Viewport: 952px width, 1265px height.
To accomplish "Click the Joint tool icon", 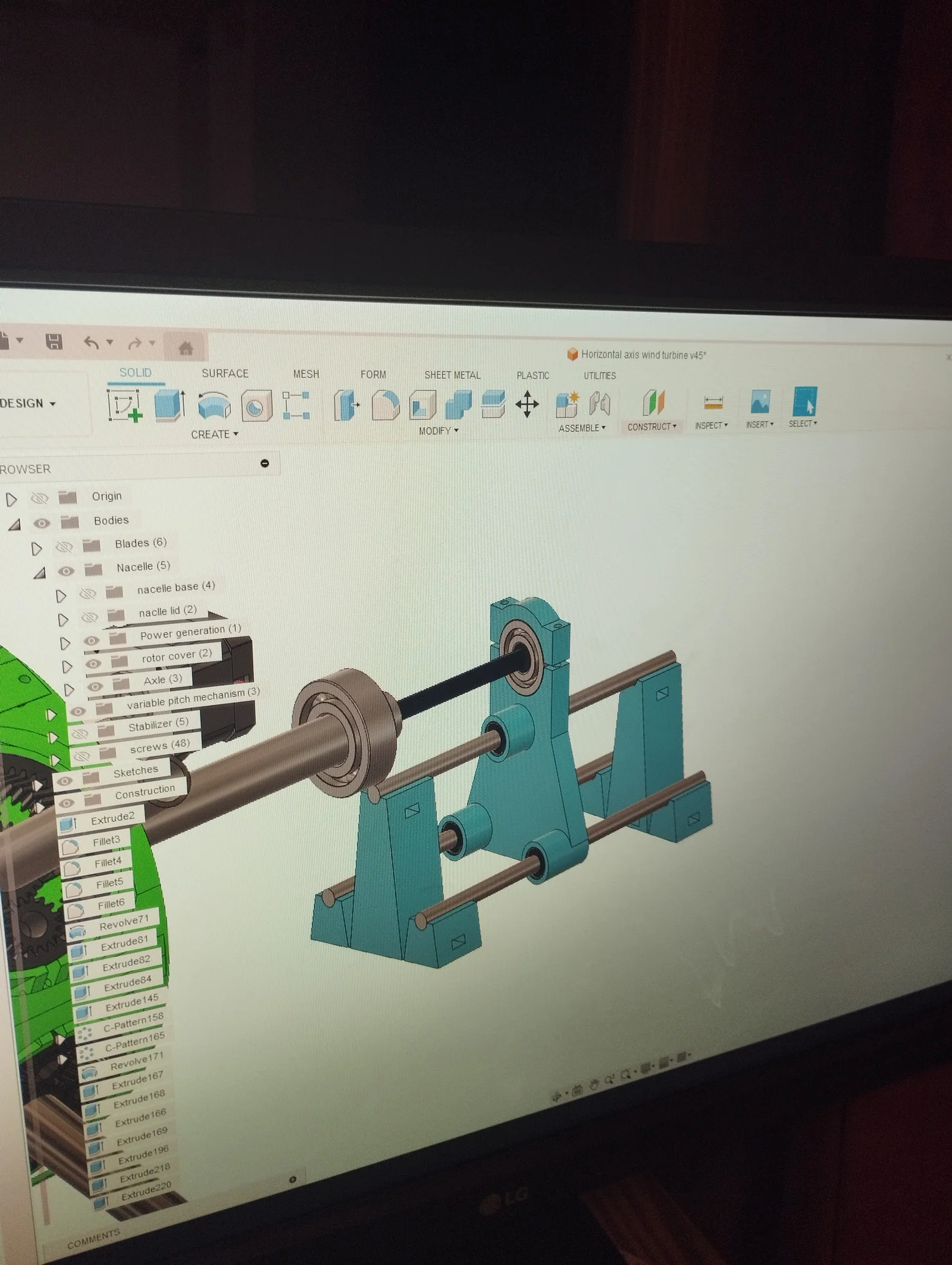I will pos(600,404).
